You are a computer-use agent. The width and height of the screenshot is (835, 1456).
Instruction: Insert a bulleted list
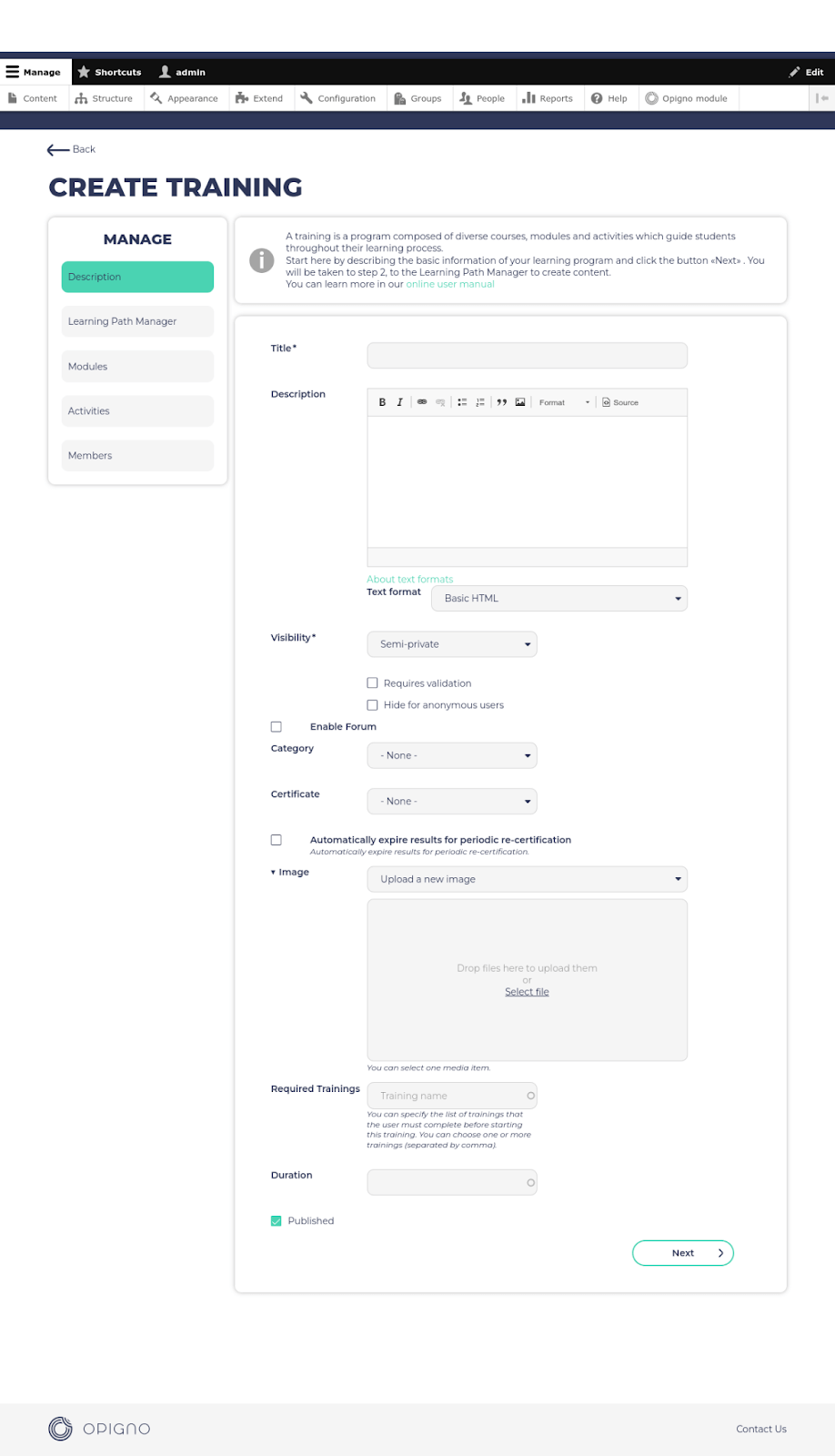coord(462,402)
